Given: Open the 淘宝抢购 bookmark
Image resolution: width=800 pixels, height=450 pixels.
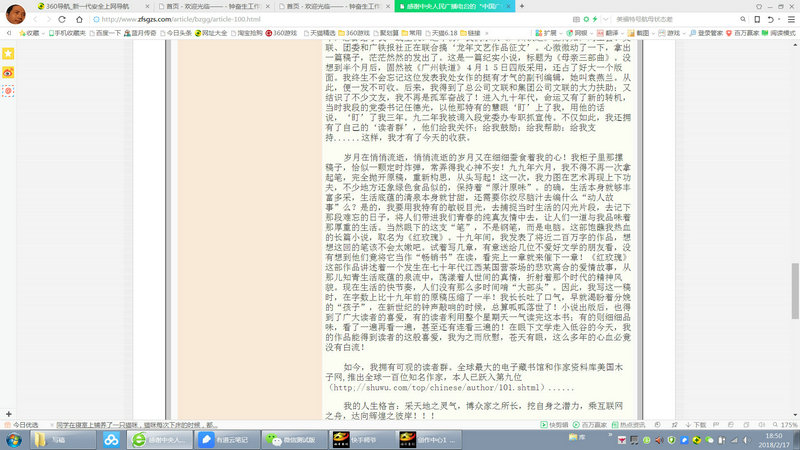Looking at the screenshot, I should [247, 33].
